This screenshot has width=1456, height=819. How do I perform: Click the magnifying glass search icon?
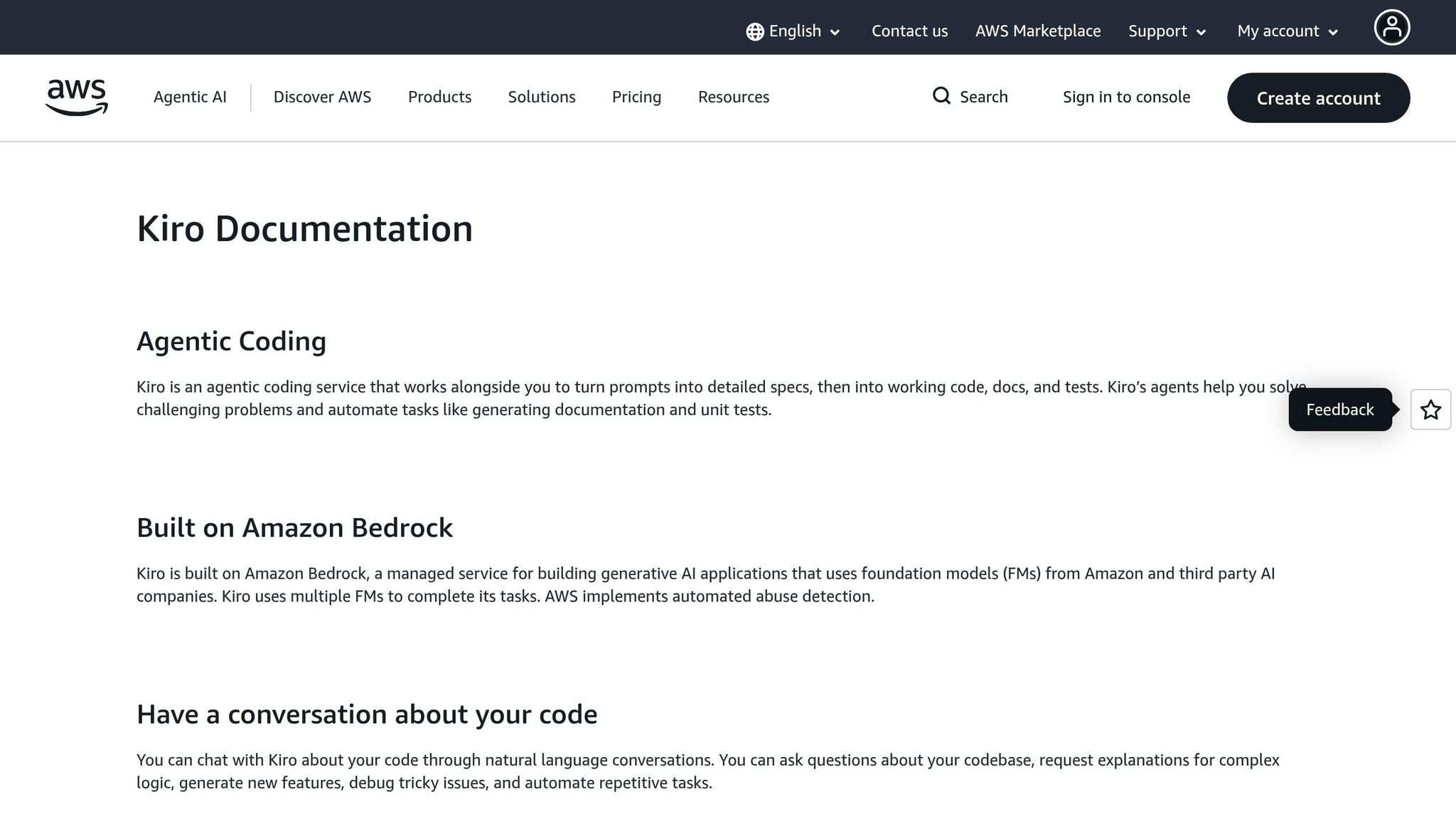click(x=941, y=96)
